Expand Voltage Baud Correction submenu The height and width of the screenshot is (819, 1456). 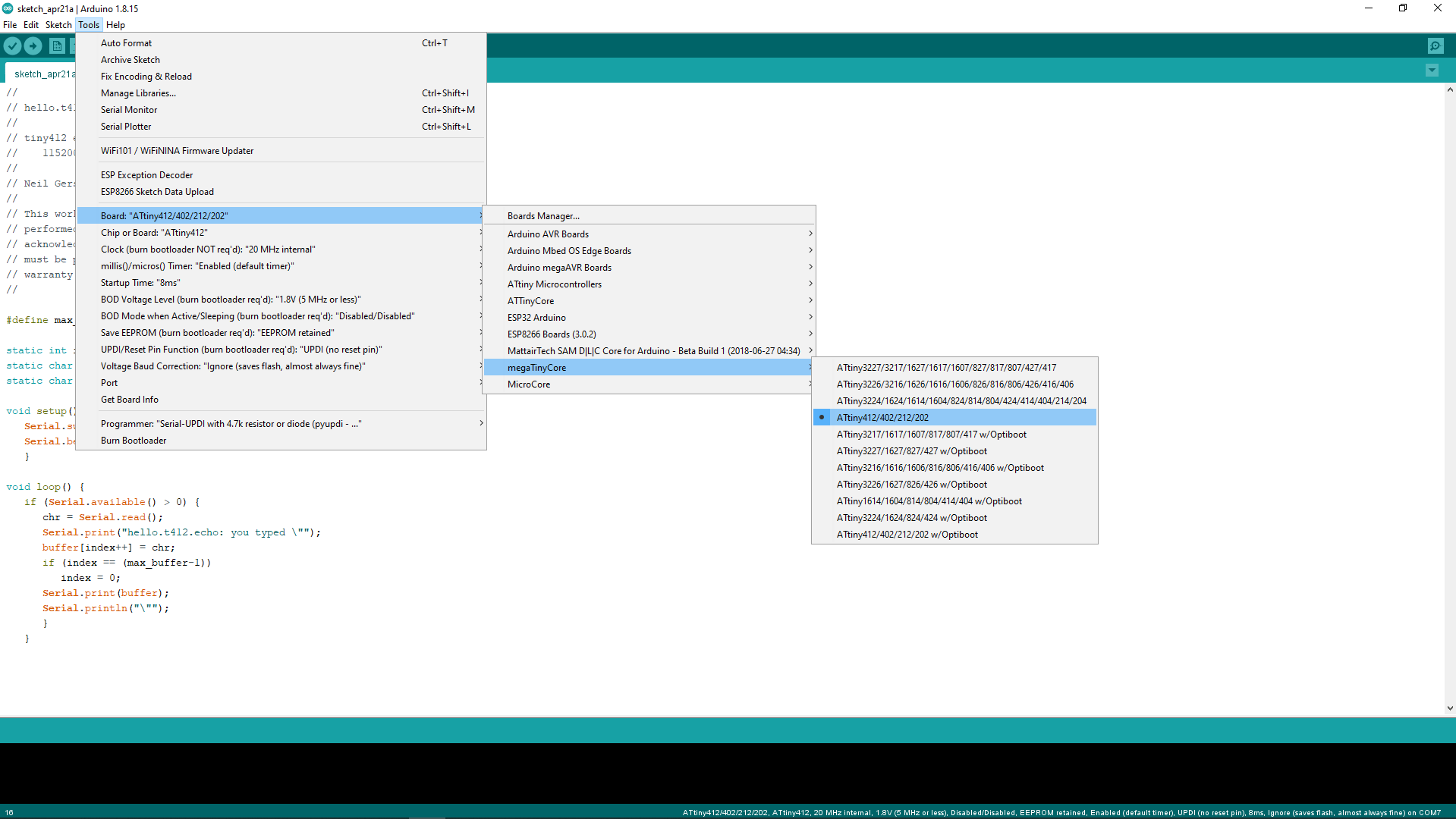coord(281,366)
